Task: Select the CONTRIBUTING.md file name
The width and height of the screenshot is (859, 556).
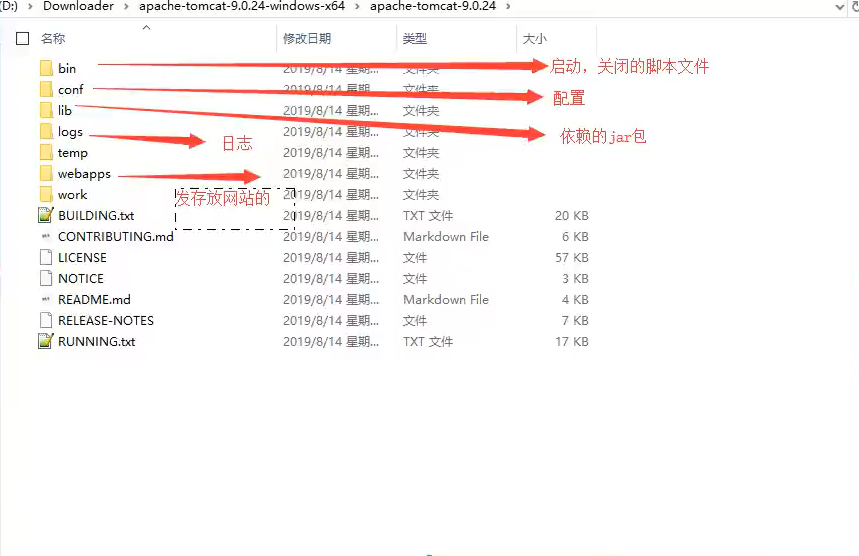Action: [116, 237]
